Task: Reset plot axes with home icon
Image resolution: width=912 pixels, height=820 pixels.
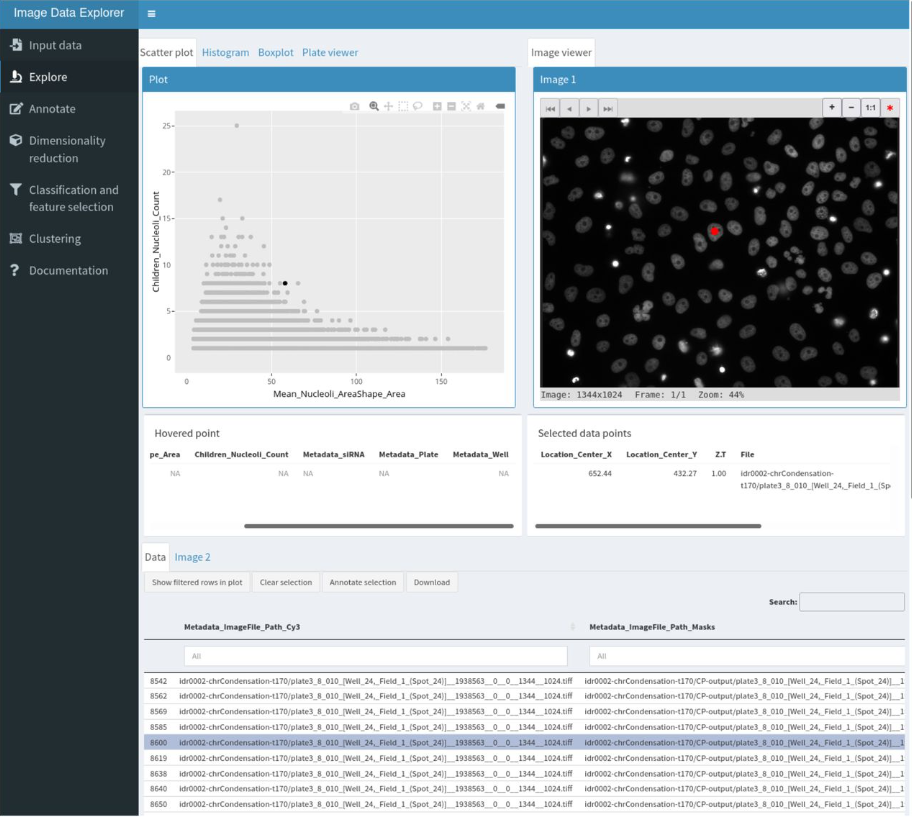Action: click(480, 106)
